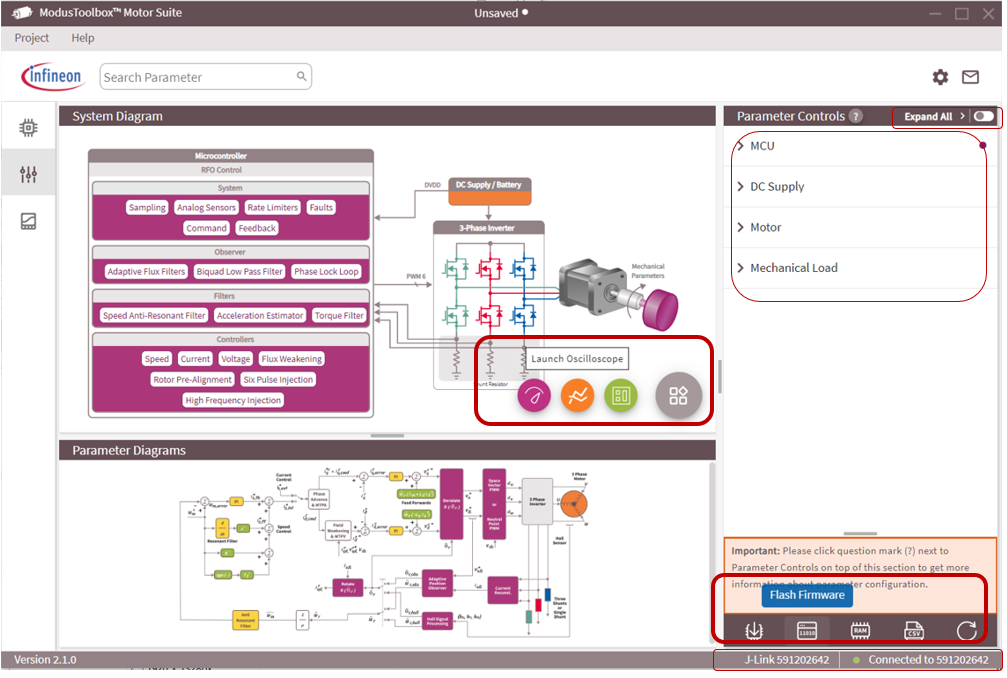1007x678 pixels.
Task: Expand the MCU parameter group
Action: point(859,146)
